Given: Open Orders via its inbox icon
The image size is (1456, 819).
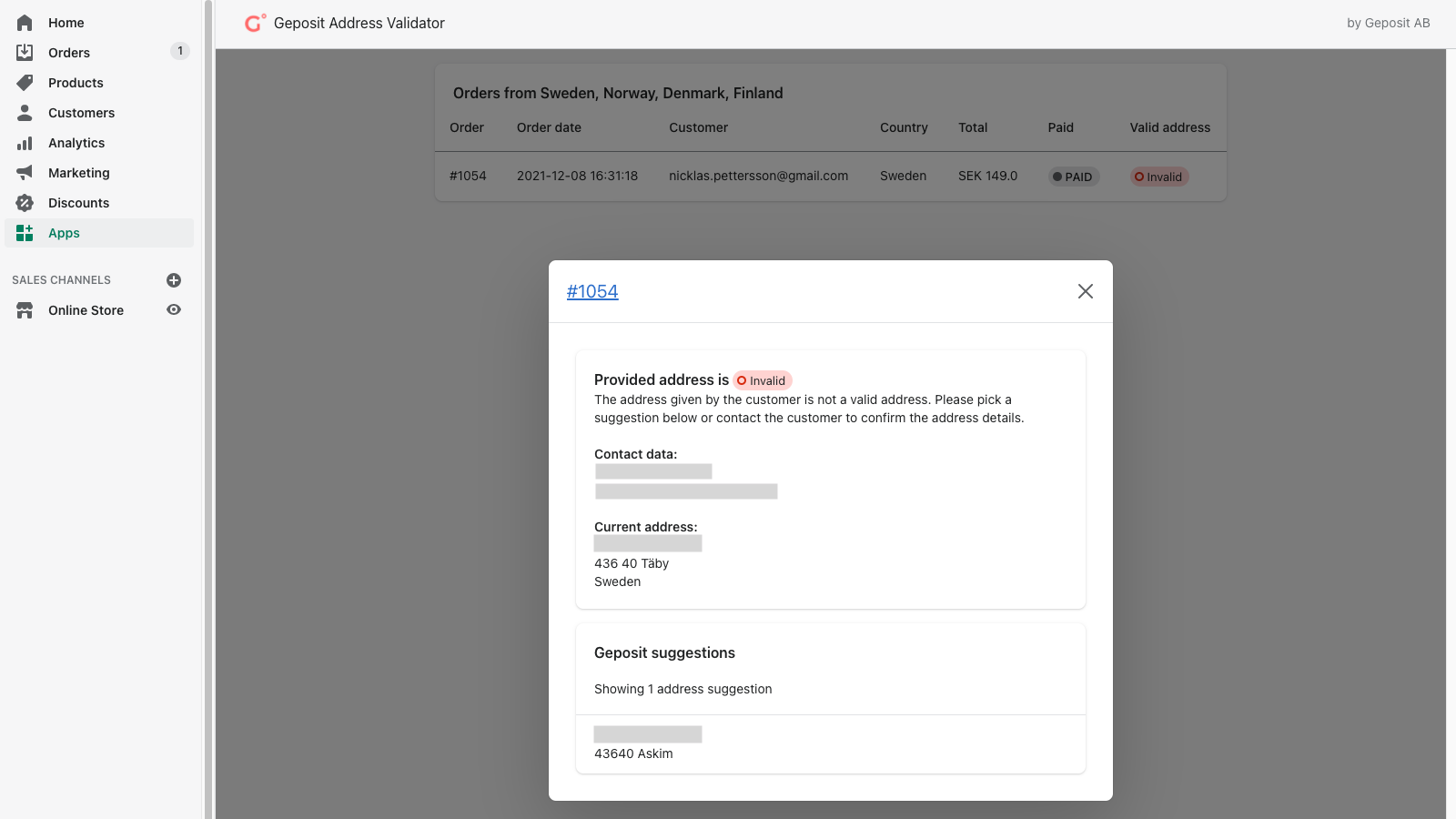Looking at the screenshot, I should point(25,53).
